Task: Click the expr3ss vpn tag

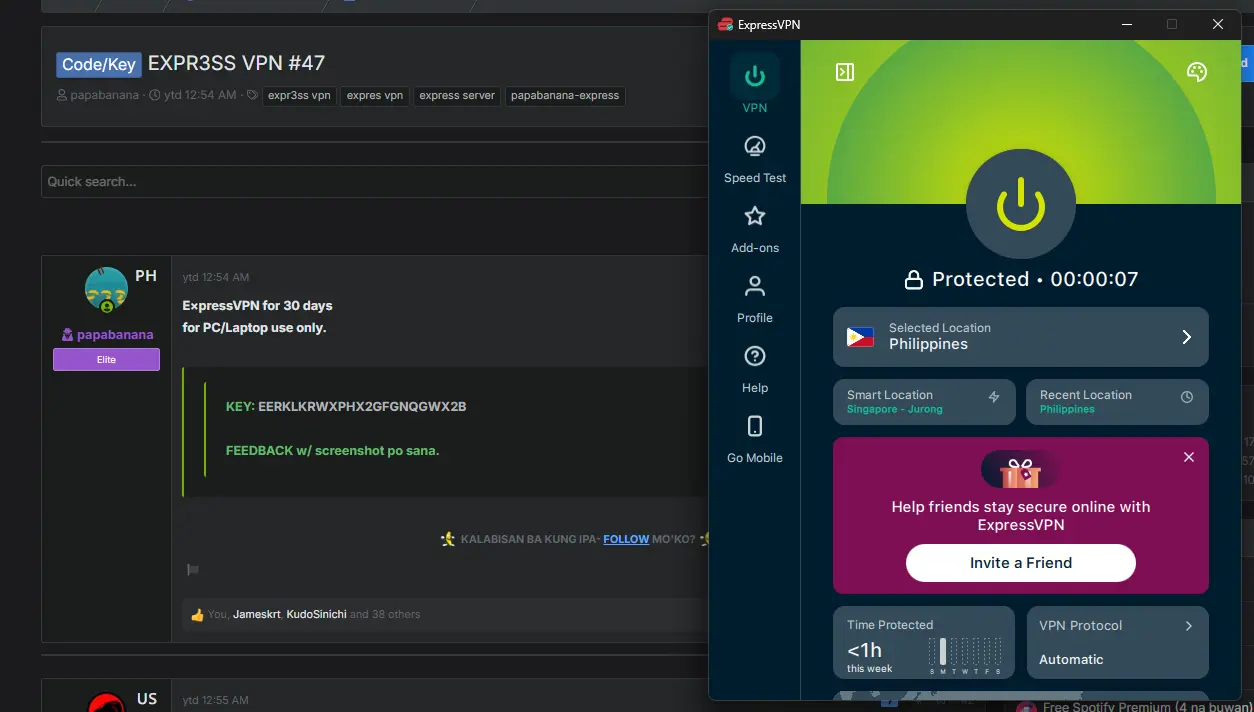Action: click(x=299, y=96)
